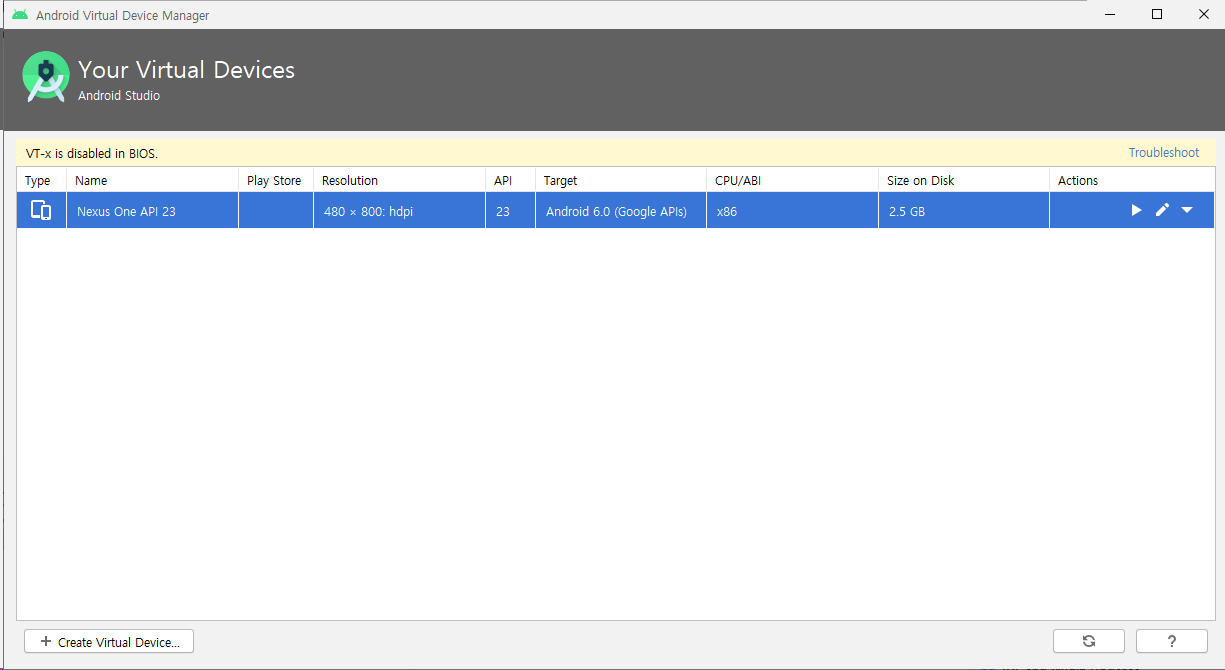Viewport: 1225px width, 670px height.
Task: Maximize the AVD Manager window
Action: [x=1157, y=14]
